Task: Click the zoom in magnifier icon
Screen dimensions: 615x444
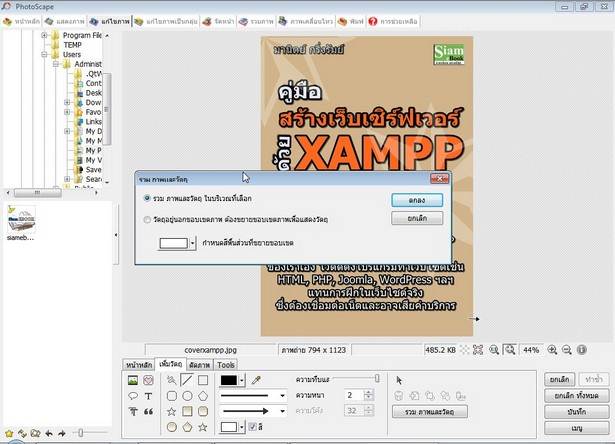Action: tap(552, 349)
